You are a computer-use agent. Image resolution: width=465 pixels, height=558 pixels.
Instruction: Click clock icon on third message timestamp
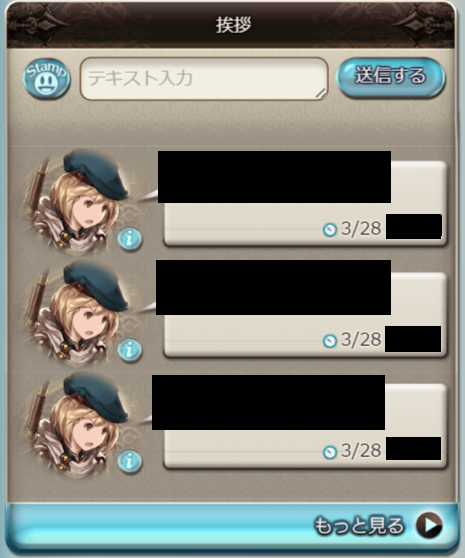330,452
